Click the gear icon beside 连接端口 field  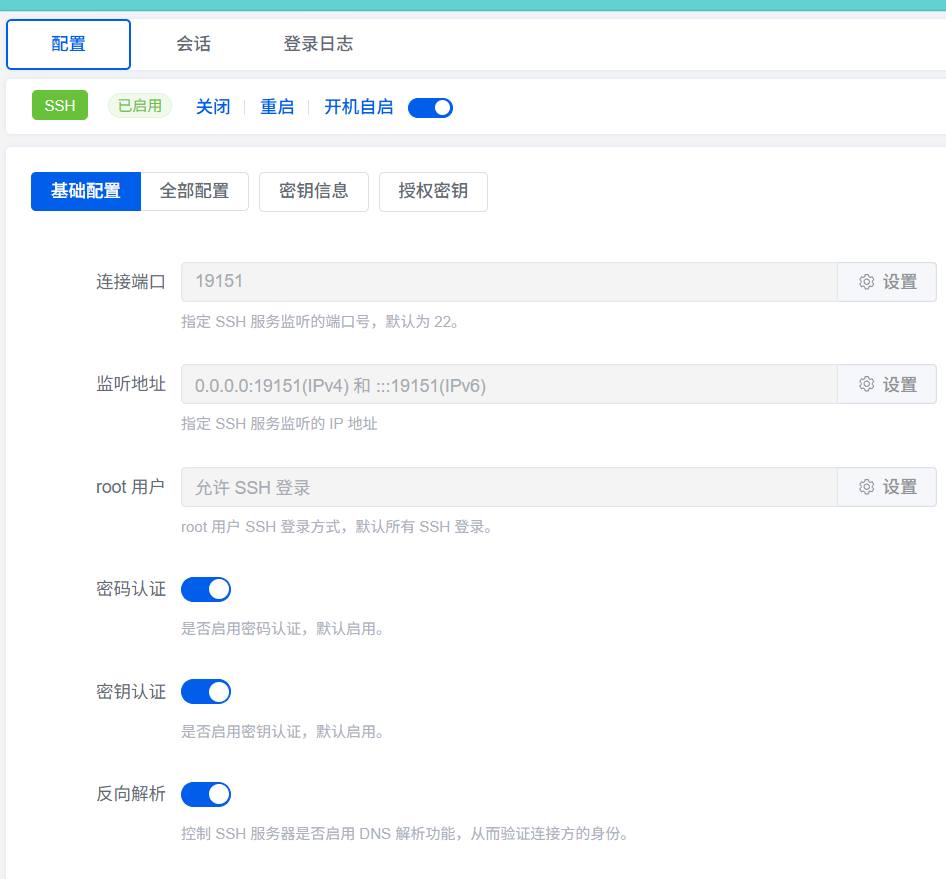click(x=867, y=282)
